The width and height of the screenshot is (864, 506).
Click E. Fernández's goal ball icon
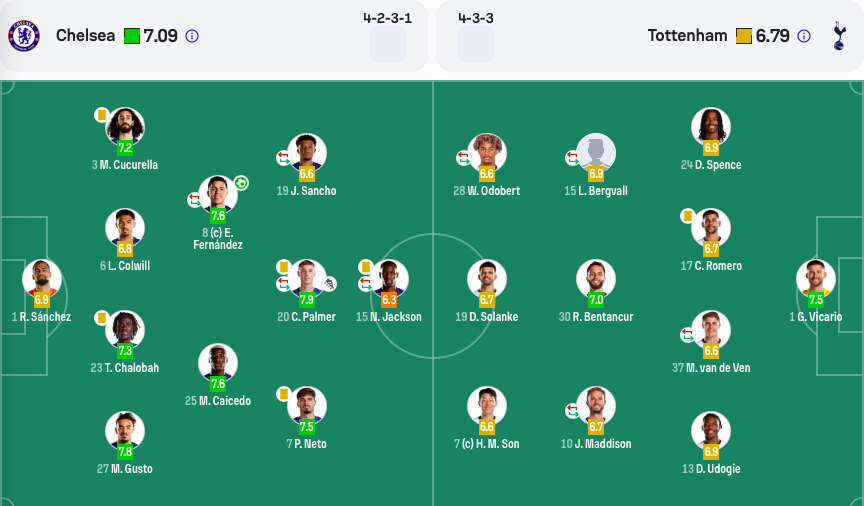click(241, 183)
